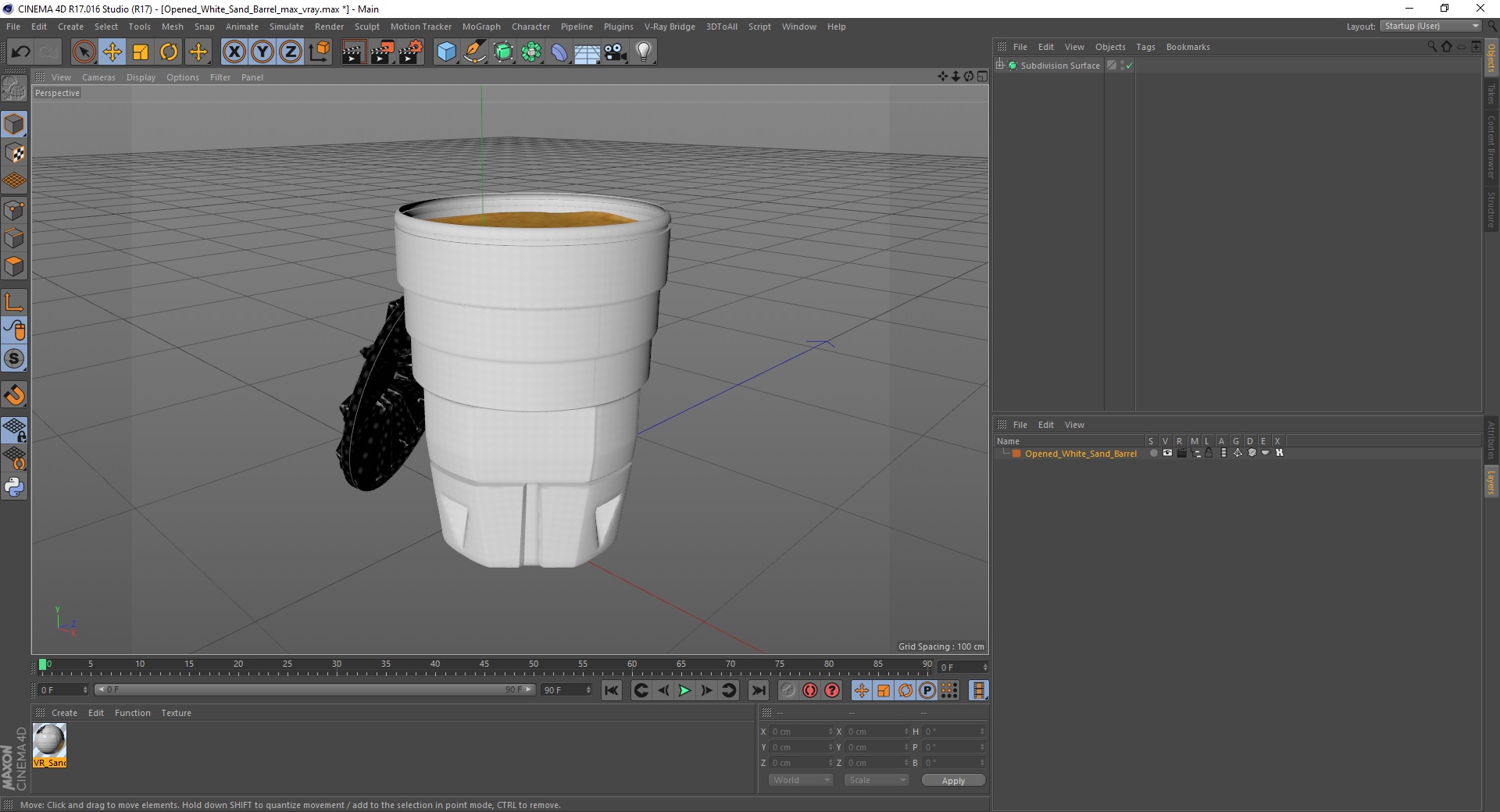Toggle the X axis lock

234,52
